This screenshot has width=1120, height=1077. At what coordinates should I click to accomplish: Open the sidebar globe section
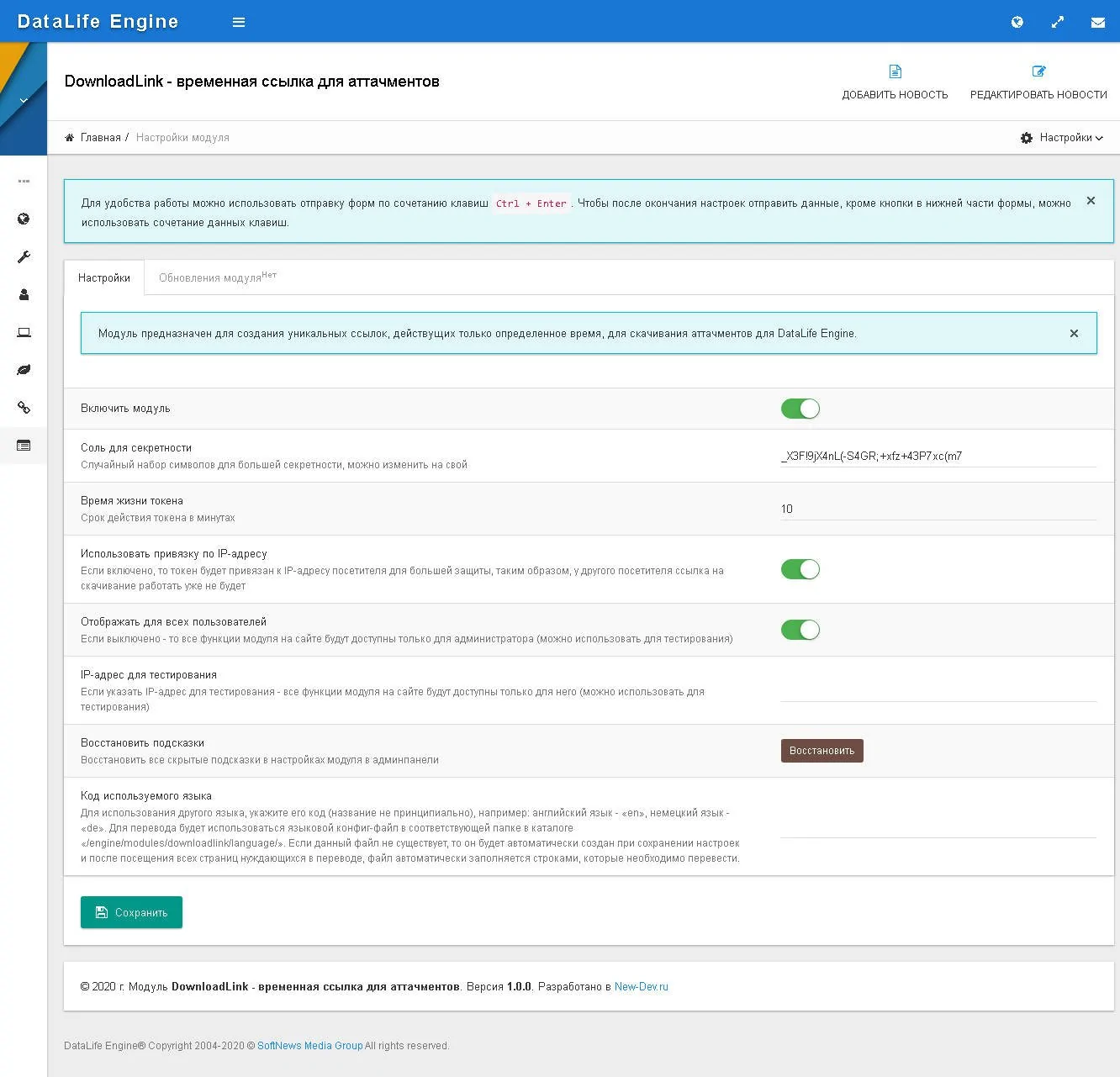(24, 219)
